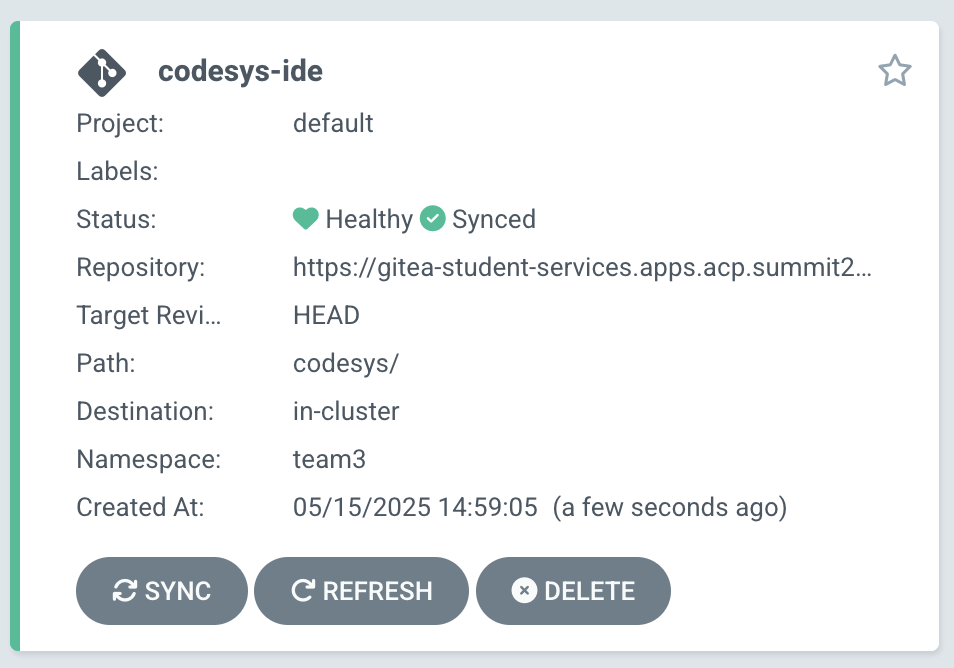Click the created timestamp 05/15/2025 14:59:05
Screen dimensions: 954x668
pos(415,507)
